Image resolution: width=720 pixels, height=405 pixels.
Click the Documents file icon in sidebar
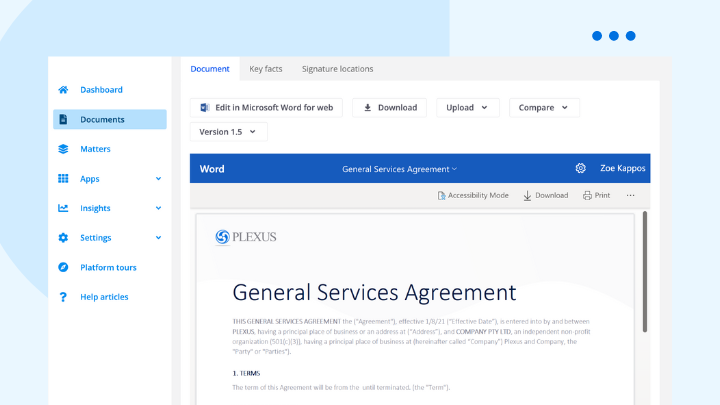pyautogui.click(x=63, y=119)
